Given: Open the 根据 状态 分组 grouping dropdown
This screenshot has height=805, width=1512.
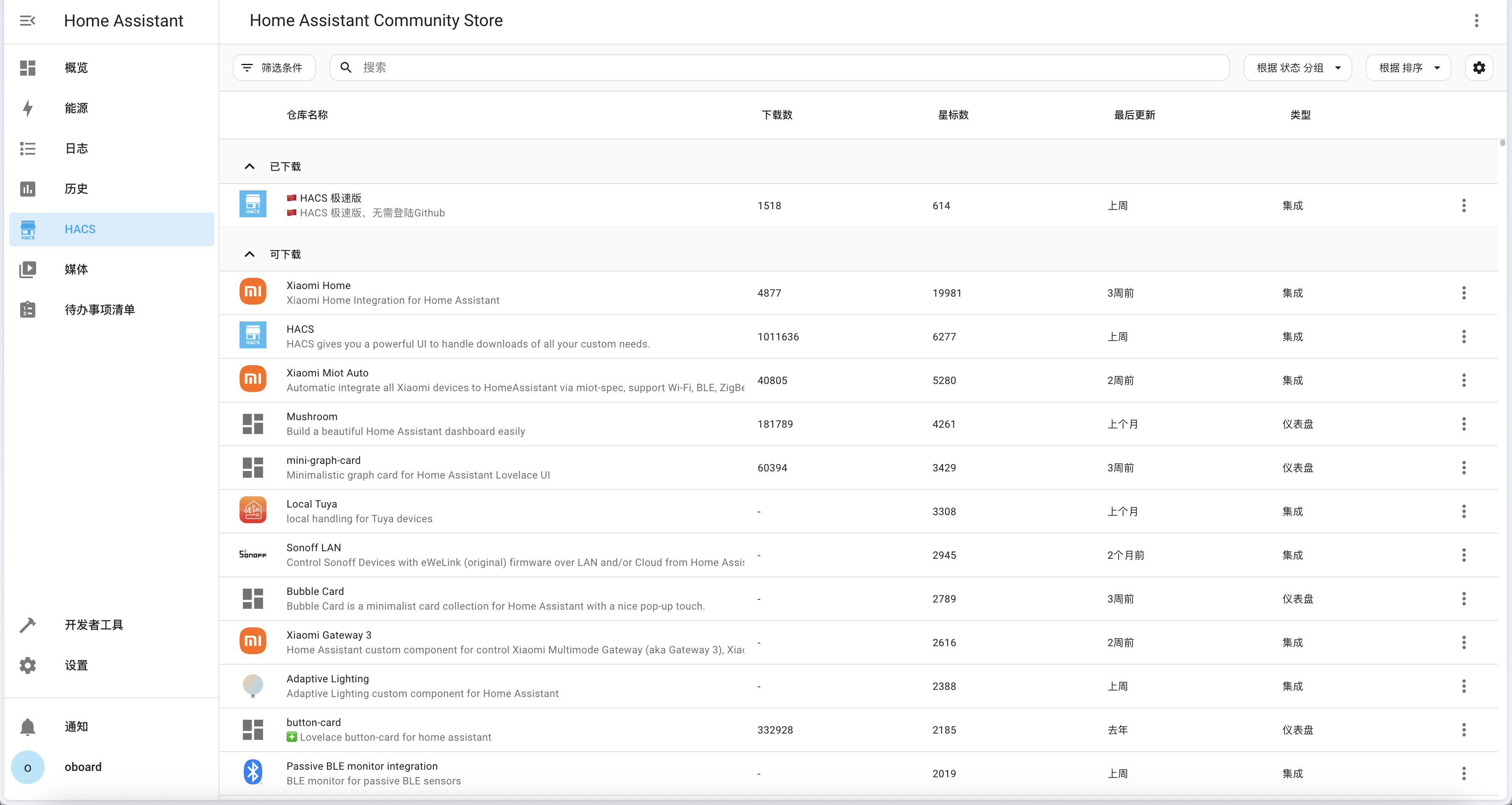Looking at the screenshot, I should tap(1297, 68).
